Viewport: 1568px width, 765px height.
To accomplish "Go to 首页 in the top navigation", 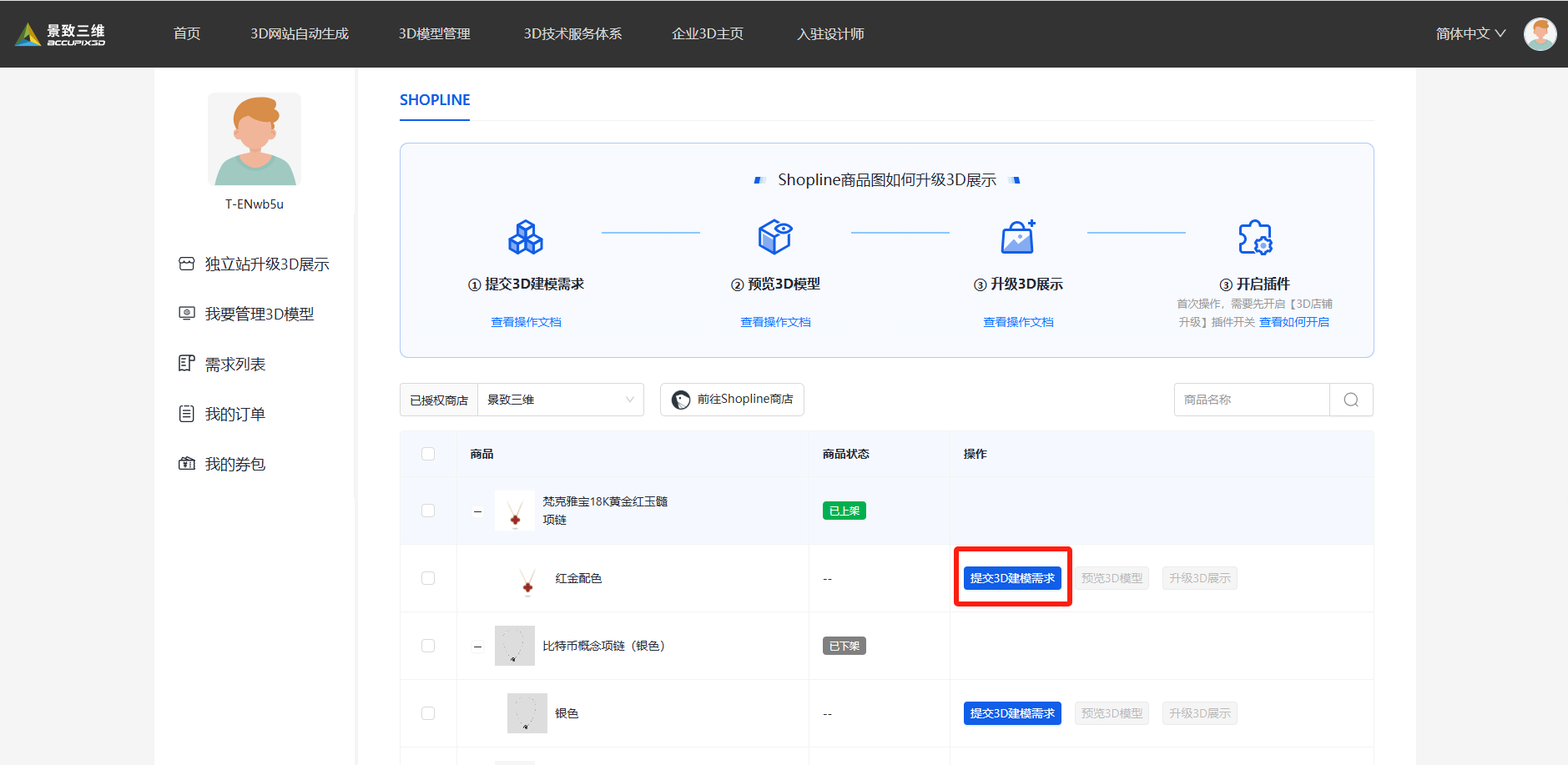I will 187,34.
